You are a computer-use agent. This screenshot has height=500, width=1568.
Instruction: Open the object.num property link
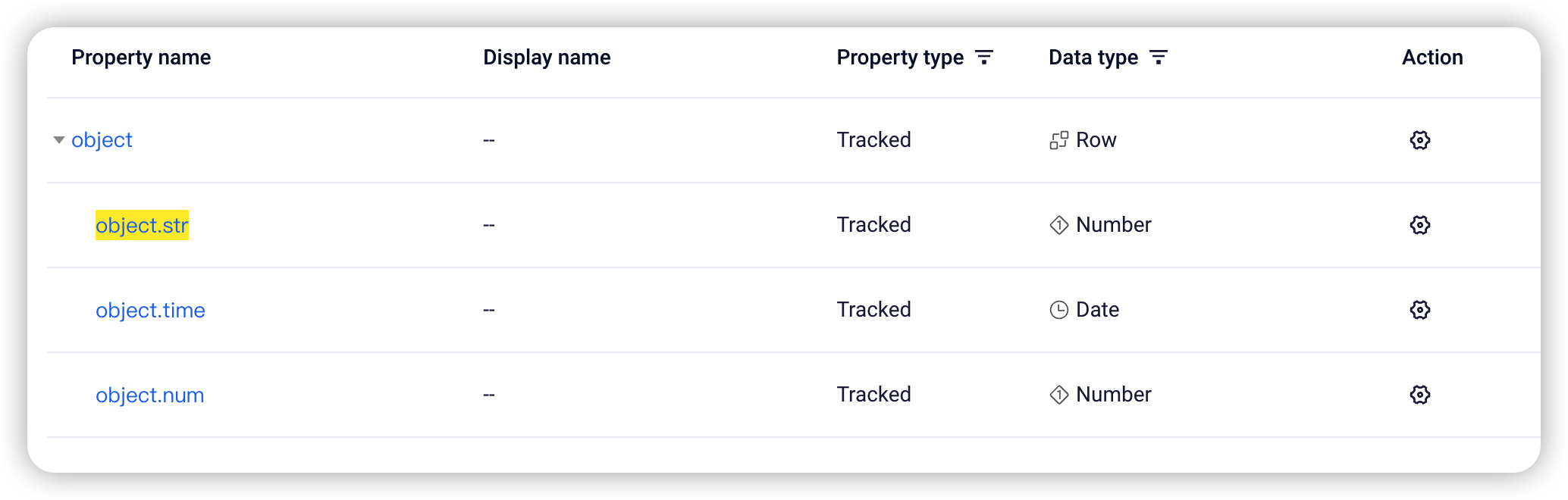click(149, 395)
